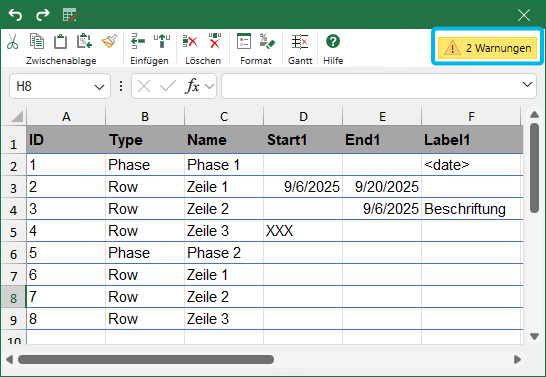
Task: Click the Cut scissors icon
Action: pos(13,41)
